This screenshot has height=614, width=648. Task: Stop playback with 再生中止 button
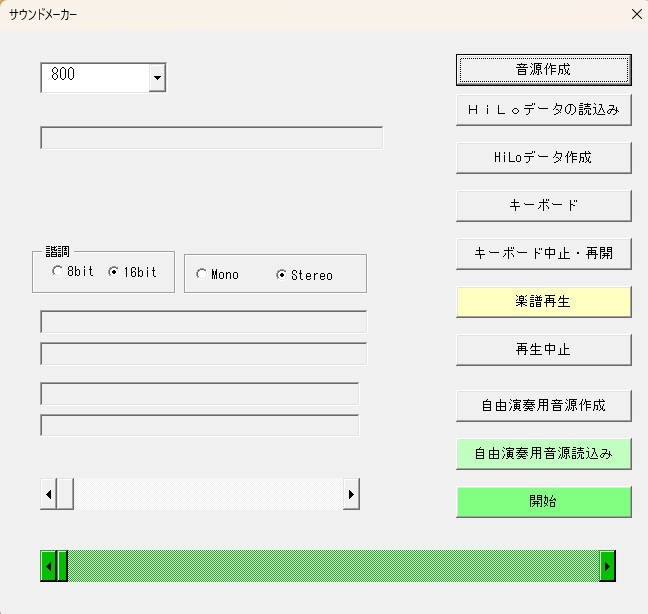[x=543, y=350]
